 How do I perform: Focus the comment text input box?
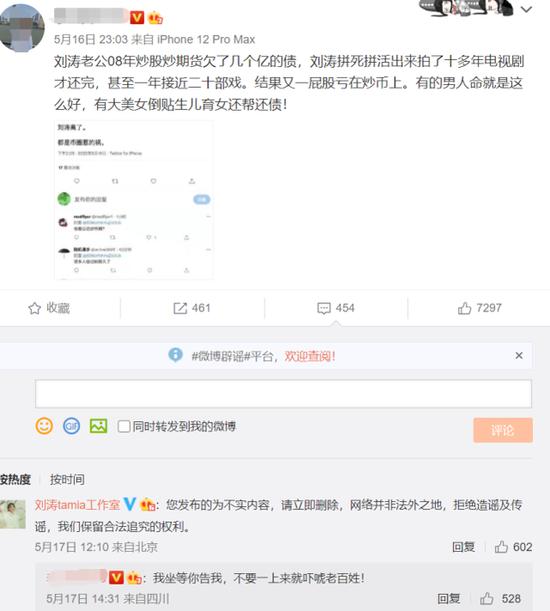coord(283,394)
